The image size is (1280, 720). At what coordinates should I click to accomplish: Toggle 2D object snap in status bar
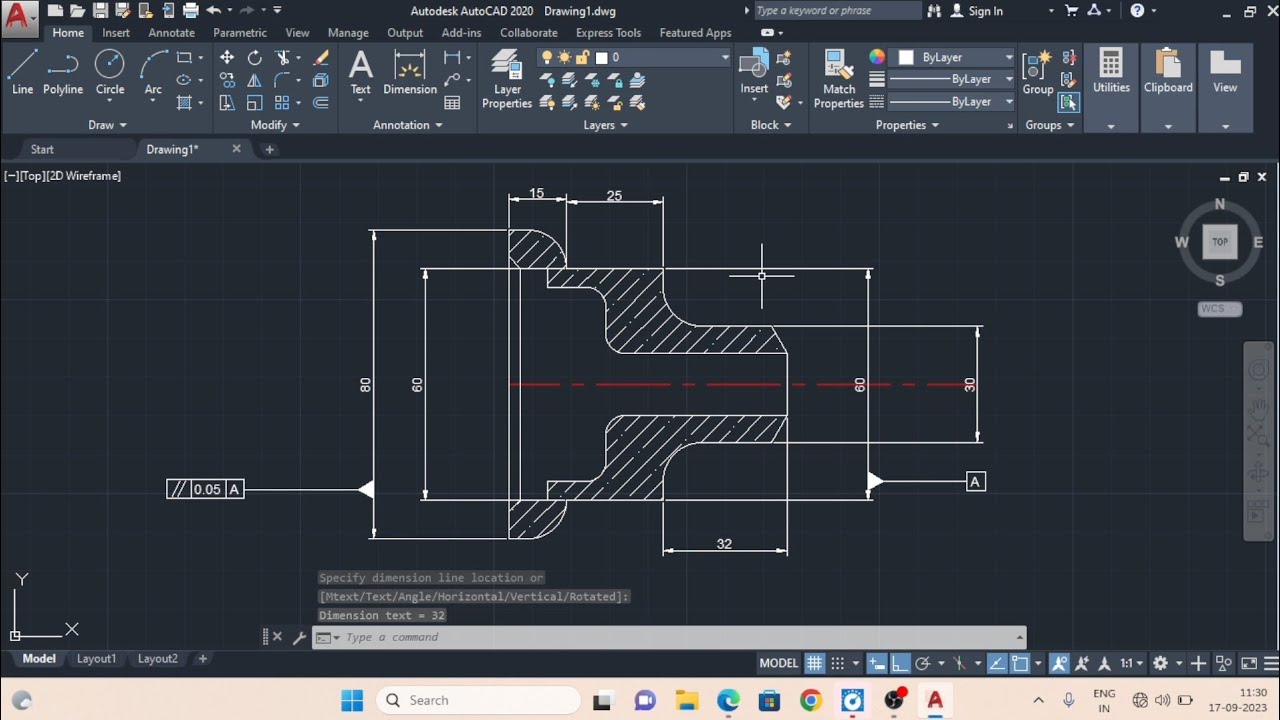click(1020, 662)
